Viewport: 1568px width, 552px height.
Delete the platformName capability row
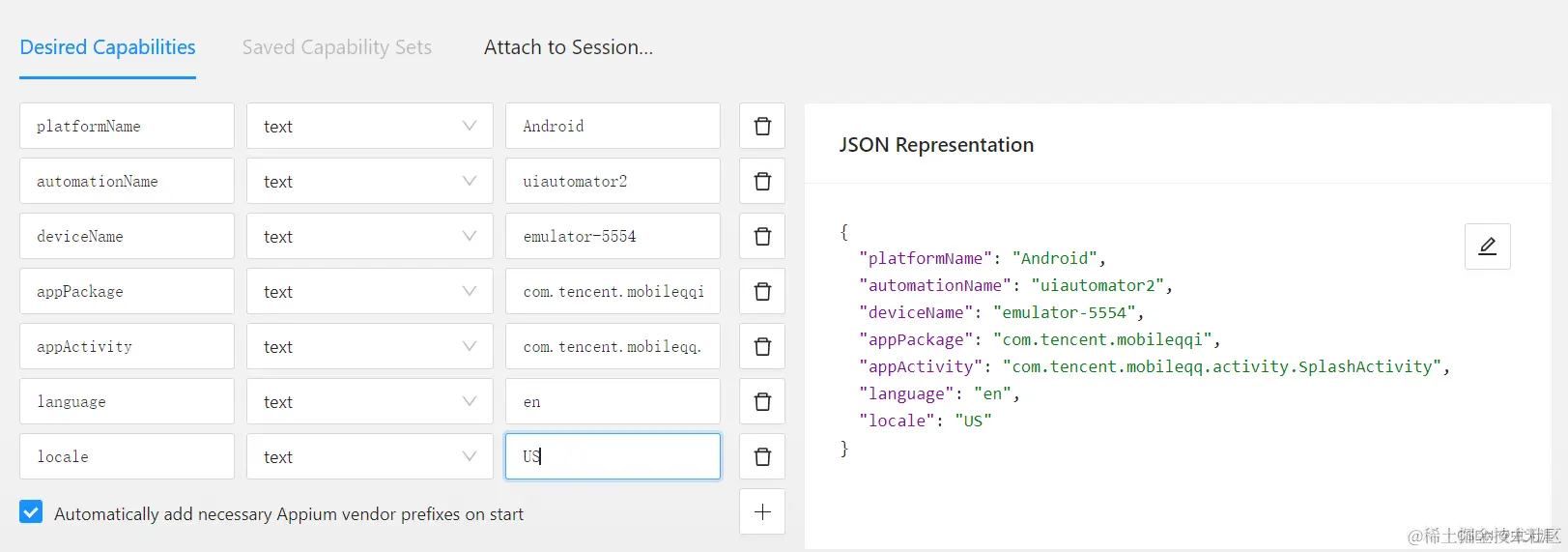762,126
